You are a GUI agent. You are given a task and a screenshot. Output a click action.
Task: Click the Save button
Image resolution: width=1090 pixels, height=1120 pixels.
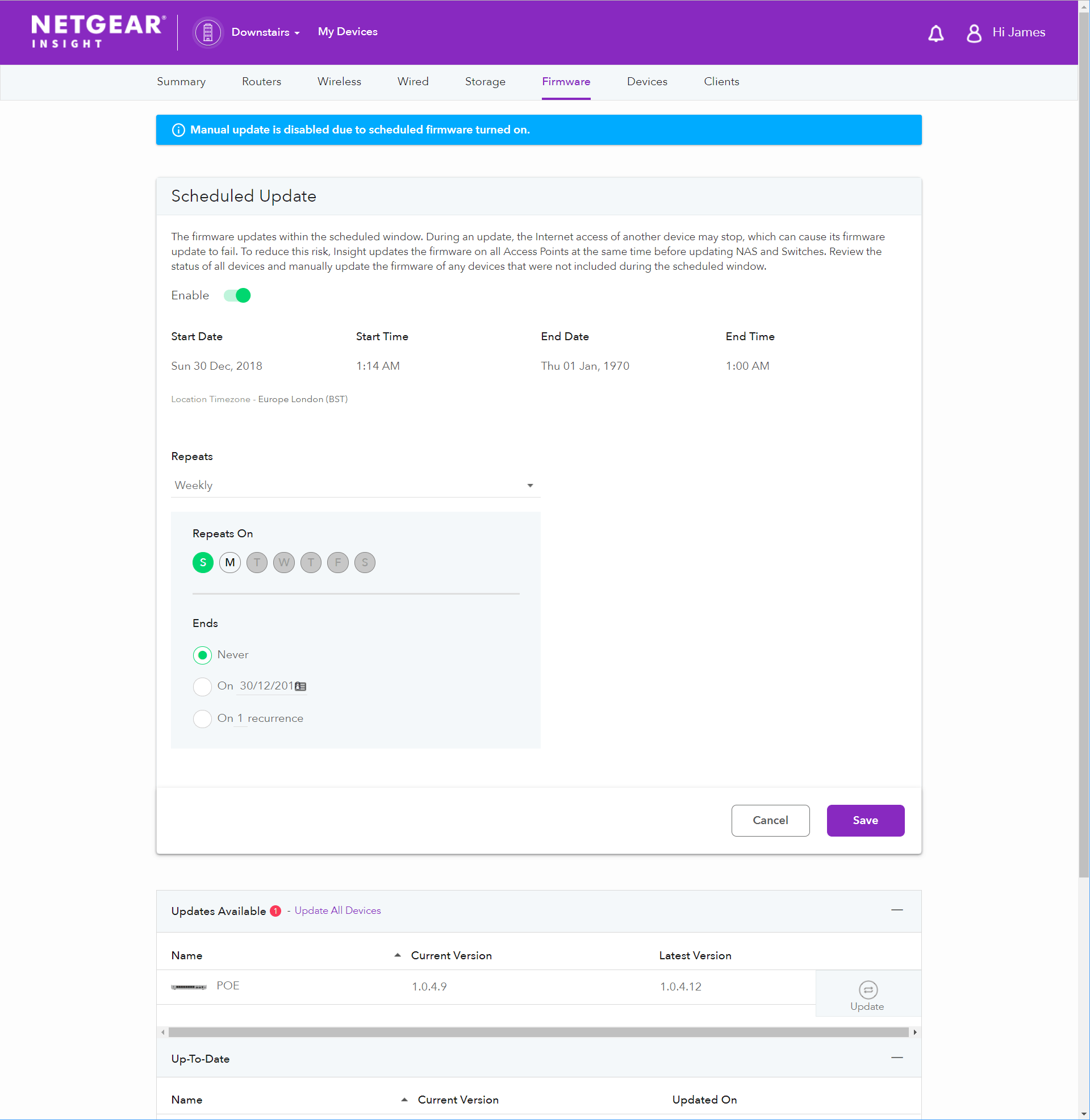click(865, 820)
